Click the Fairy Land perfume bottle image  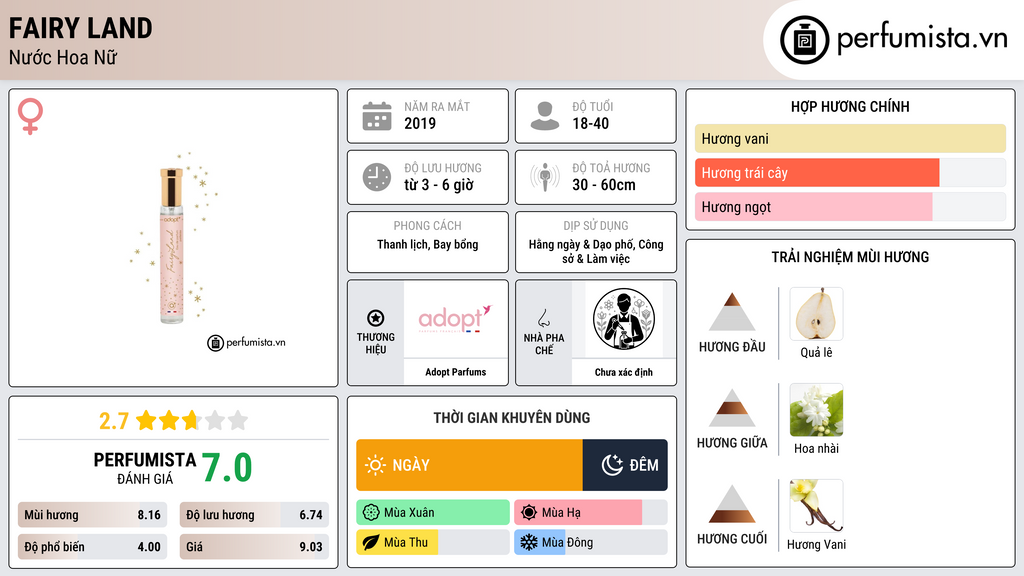coord(172,245)
